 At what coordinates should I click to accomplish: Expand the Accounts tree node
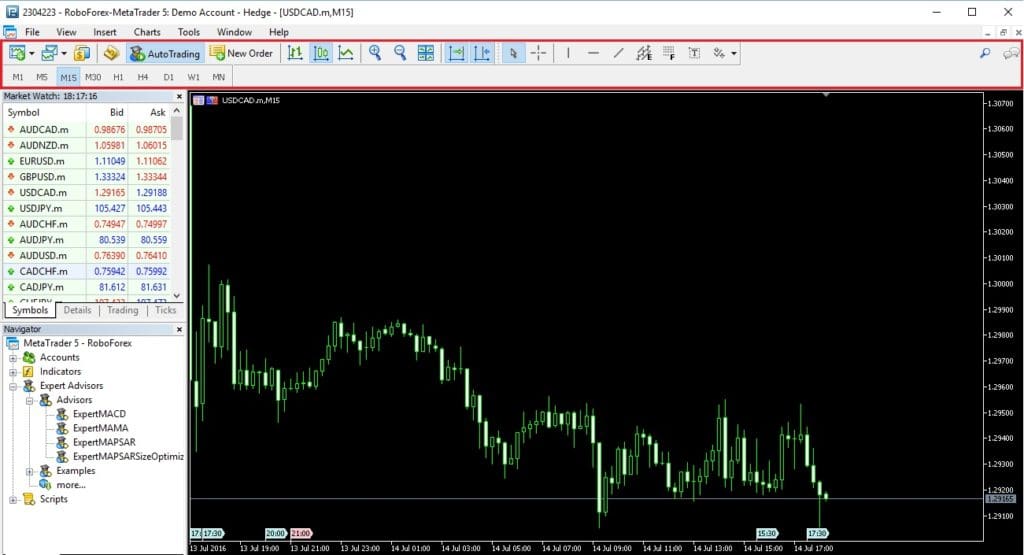click(x=12, y=358)
